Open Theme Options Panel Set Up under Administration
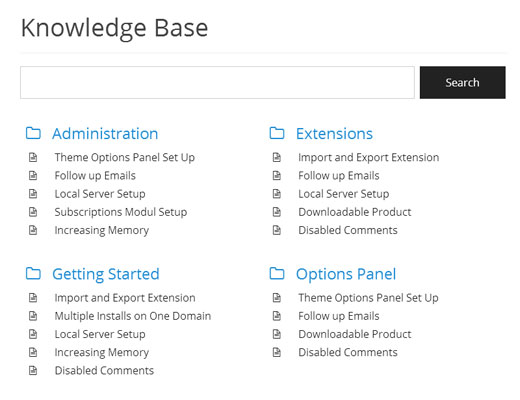 [125, 157]
